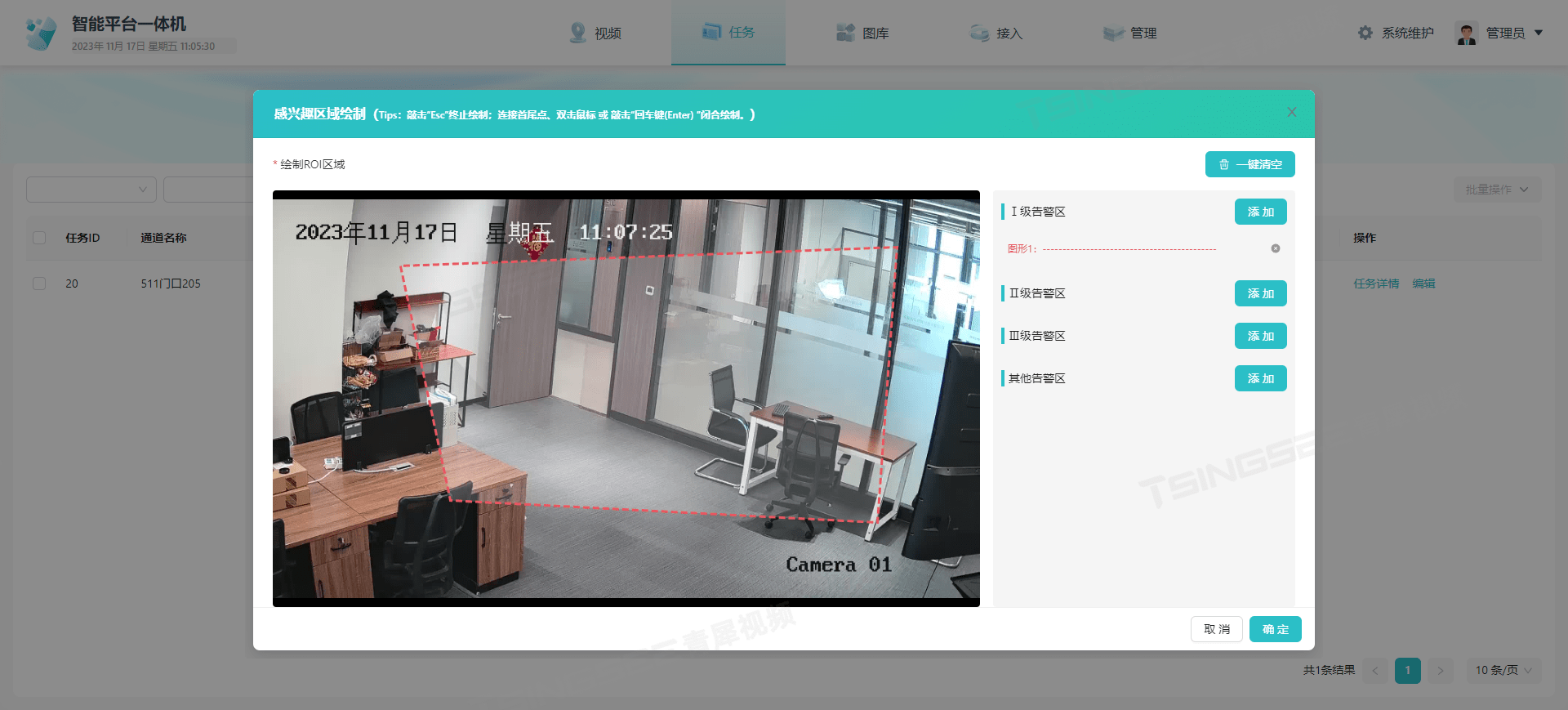Viewport: 1568px width, 710px height.
Task: Open the 任务详情 link
Action: (x=1376, y=284)
